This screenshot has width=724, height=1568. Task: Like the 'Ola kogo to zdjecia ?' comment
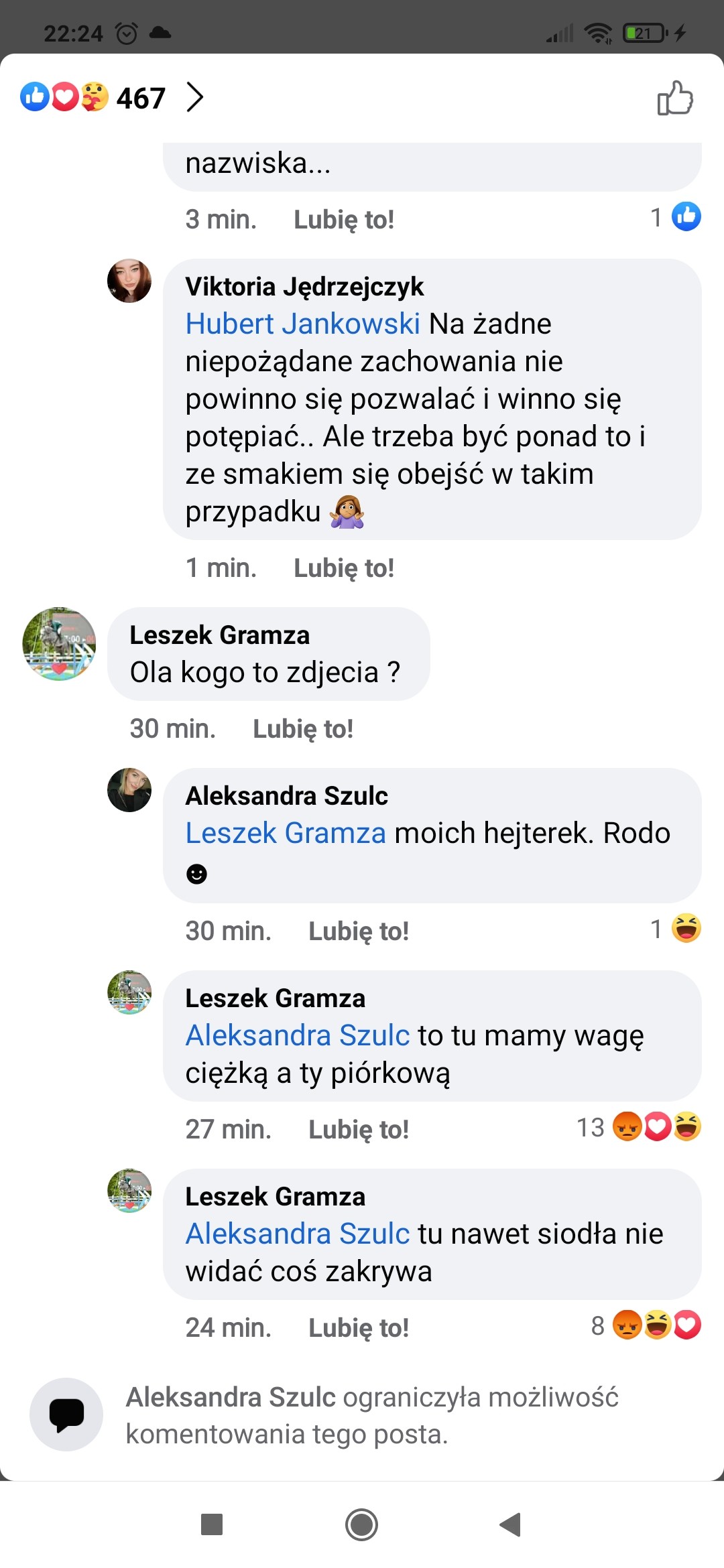302,729
